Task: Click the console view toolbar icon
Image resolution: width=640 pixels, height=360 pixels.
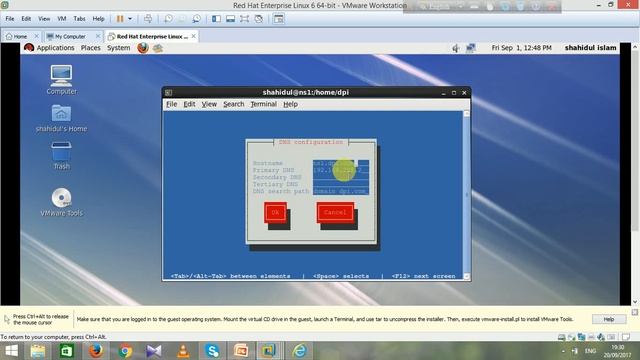Action: click(279, 19)
